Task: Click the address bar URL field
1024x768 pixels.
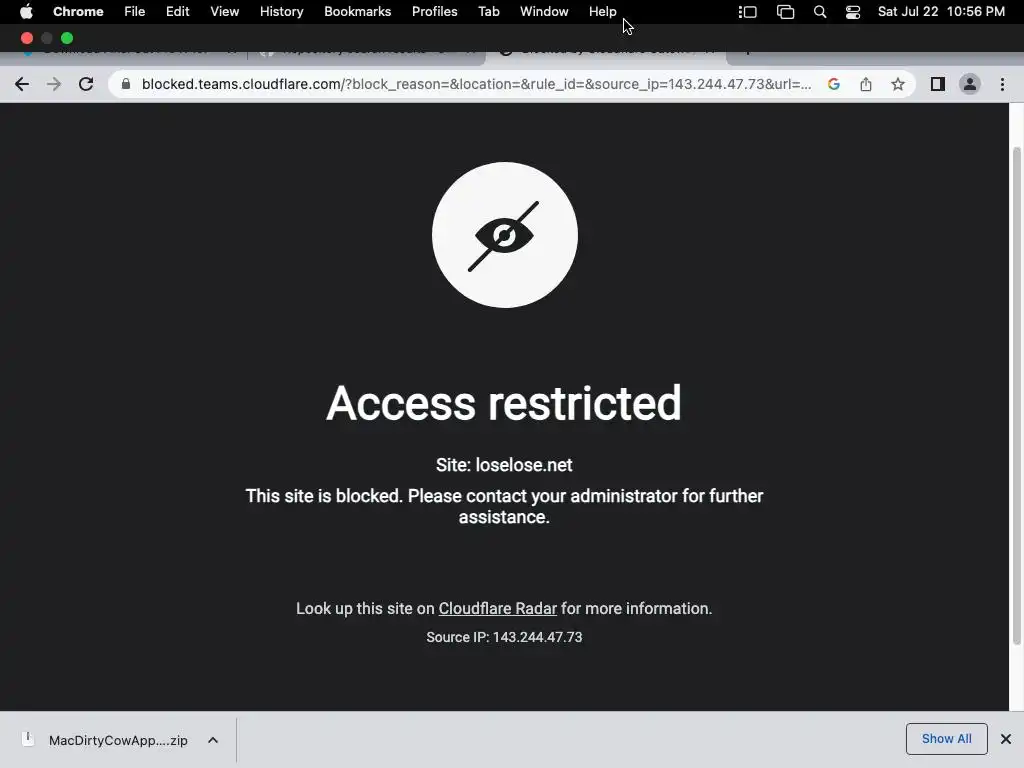Action: coord(476,84)
